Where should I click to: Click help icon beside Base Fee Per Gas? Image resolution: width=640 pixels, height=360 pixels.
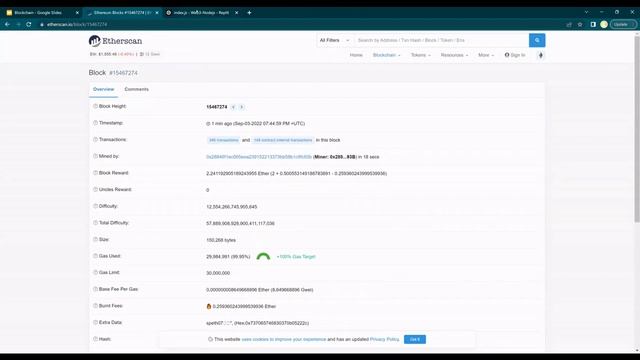click(96, 289)
